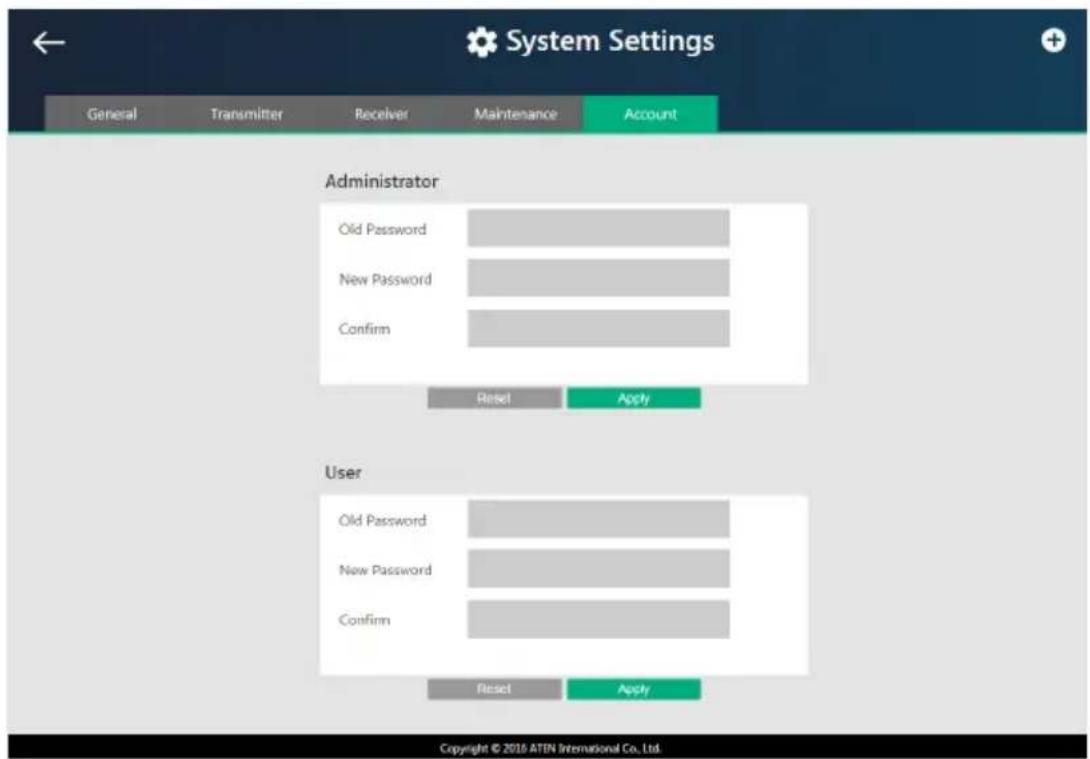Go back using the left arrow icon
This screenshot has height=759, width=1090.
(49, 43)
